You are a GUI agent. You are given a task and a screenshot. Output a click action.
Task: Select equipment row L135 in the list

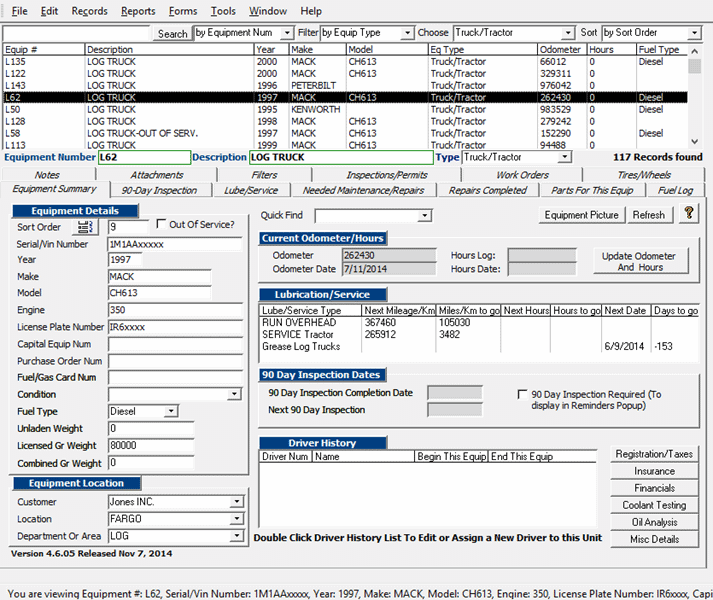[x=345, y=61]
